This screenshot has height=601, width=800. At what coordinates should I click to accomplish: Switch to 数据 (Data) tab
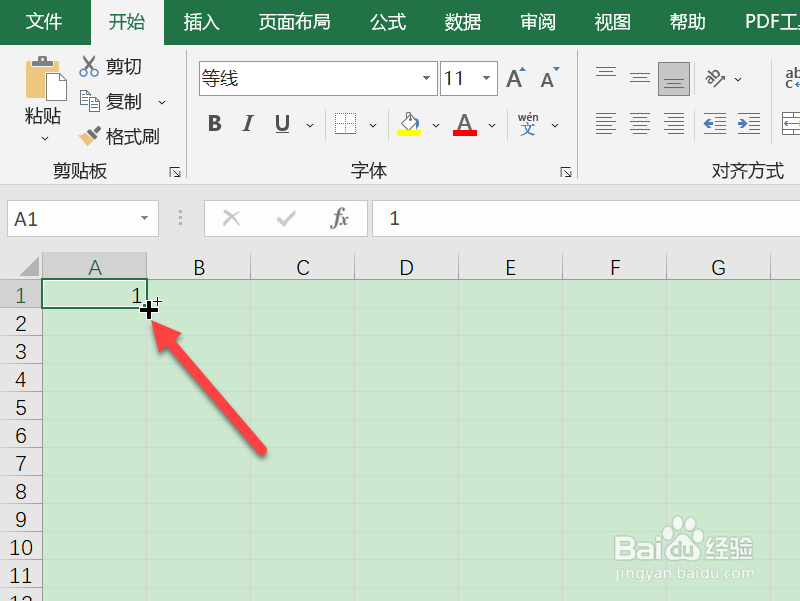coord(462,22)
